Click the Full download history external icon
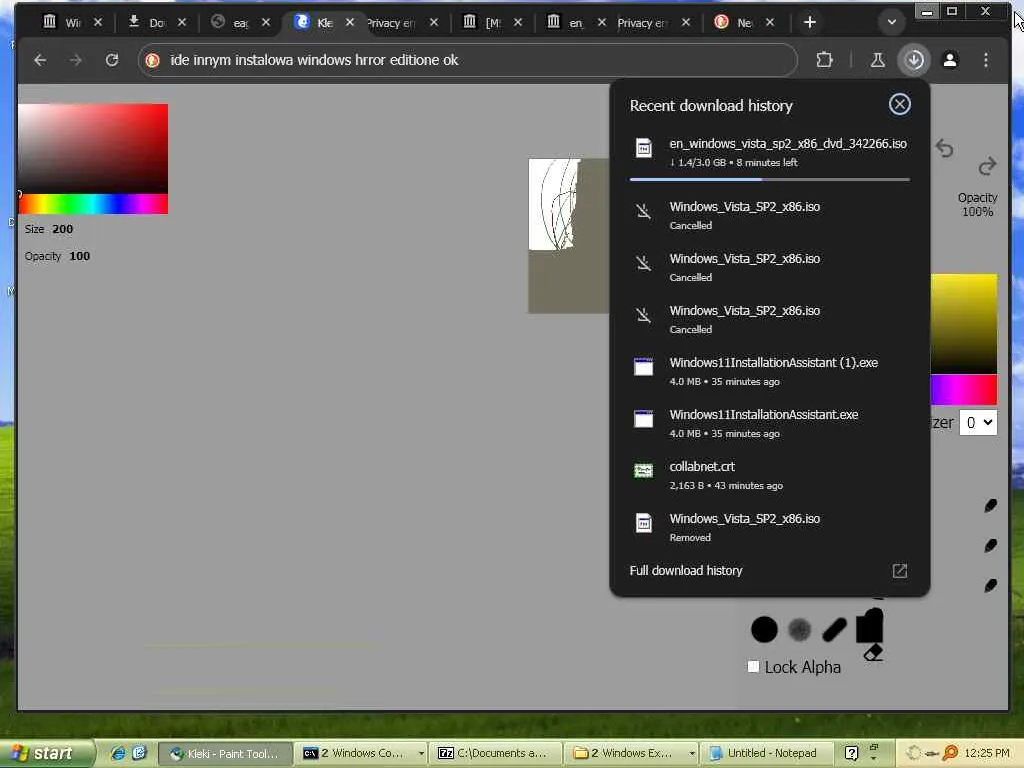 pyautogui.click(x=899, y=571)
